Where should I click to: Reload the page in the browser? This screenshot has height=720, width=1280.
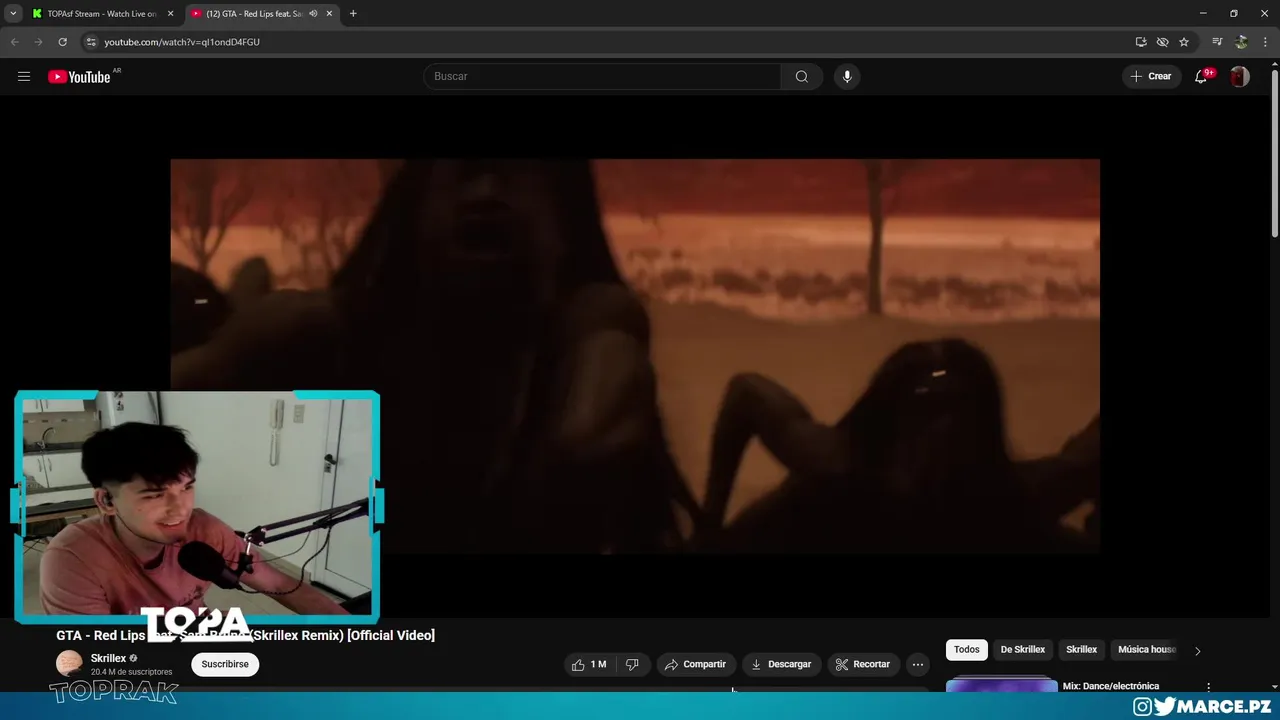[x=62, y=42]
